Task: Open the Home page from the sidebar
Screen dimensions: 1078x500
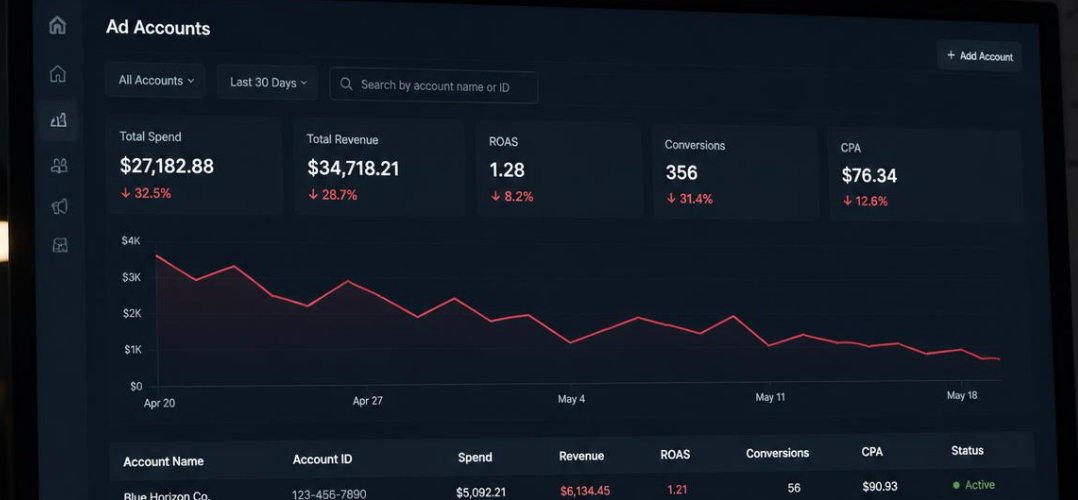Action: point(58,74)
